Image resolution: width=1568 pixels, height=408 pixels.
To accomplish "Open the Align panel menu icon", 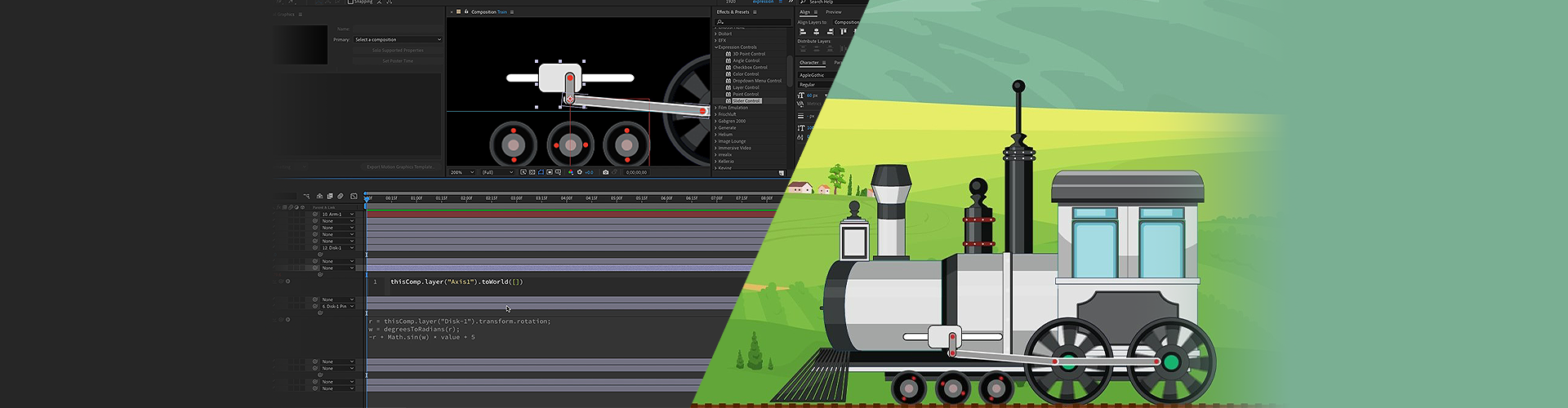I will coord(816,12).
